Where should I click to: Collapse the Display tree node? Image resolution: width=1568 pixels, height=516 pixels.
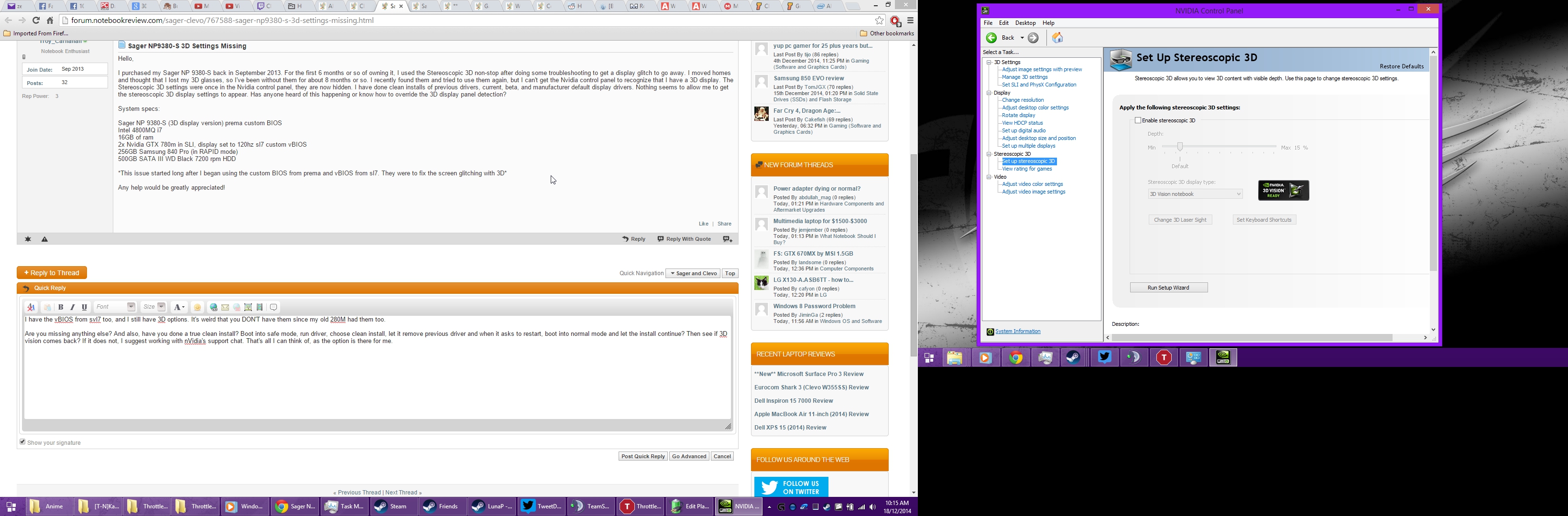(989, 93)
